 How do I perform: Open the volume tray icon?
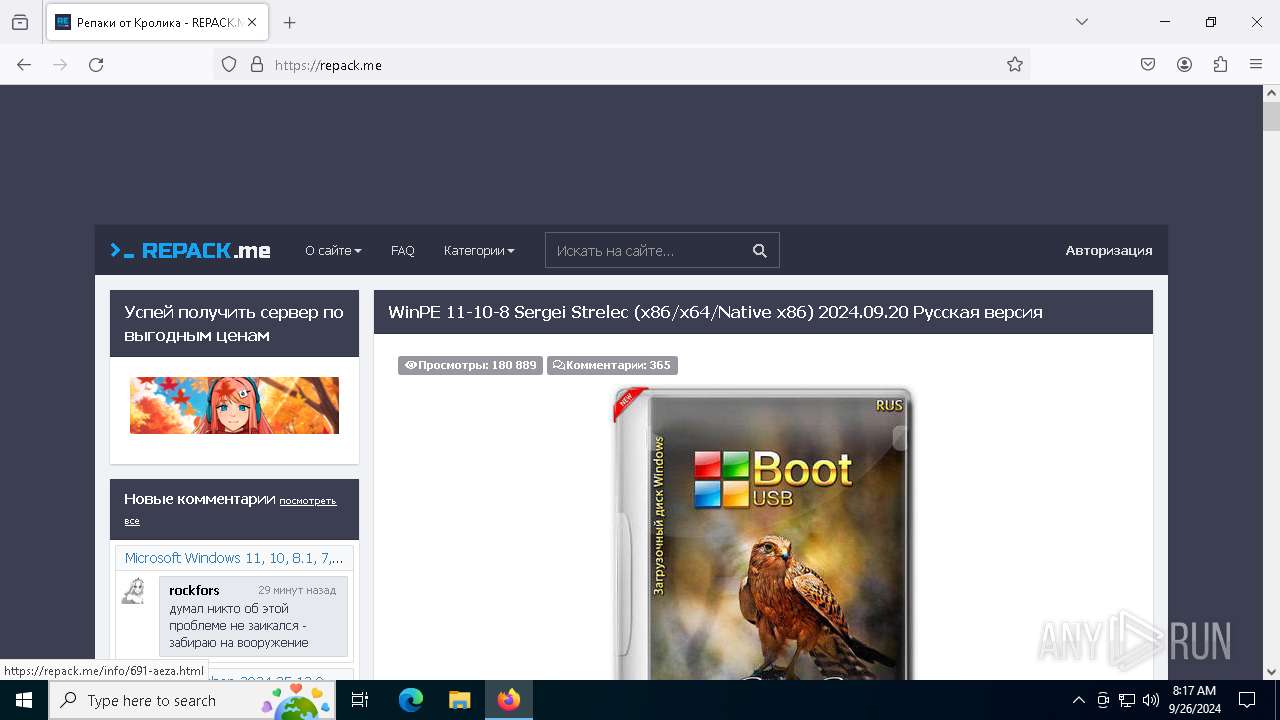[x=1151, y=700]
